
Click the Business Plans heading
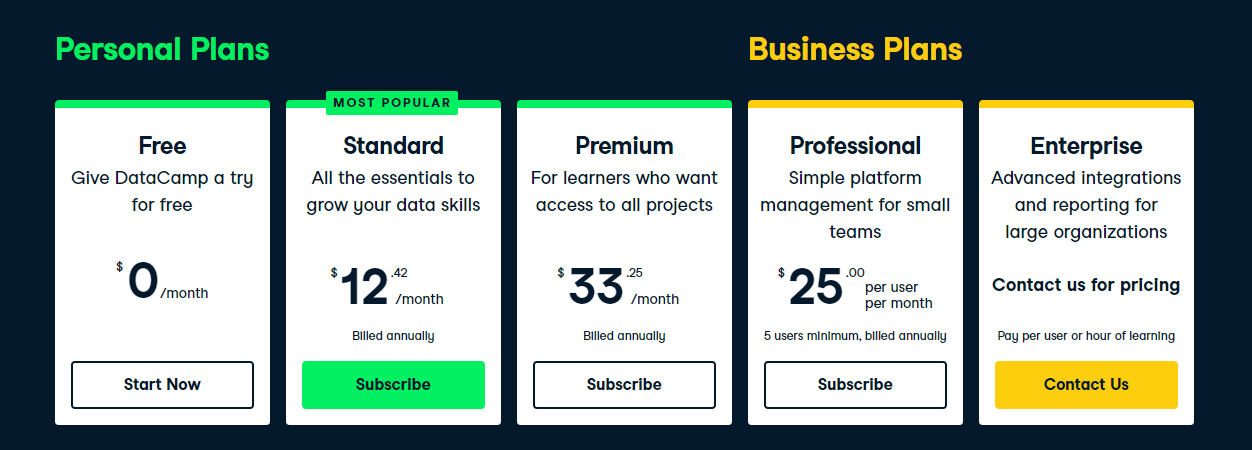point(855,49)
